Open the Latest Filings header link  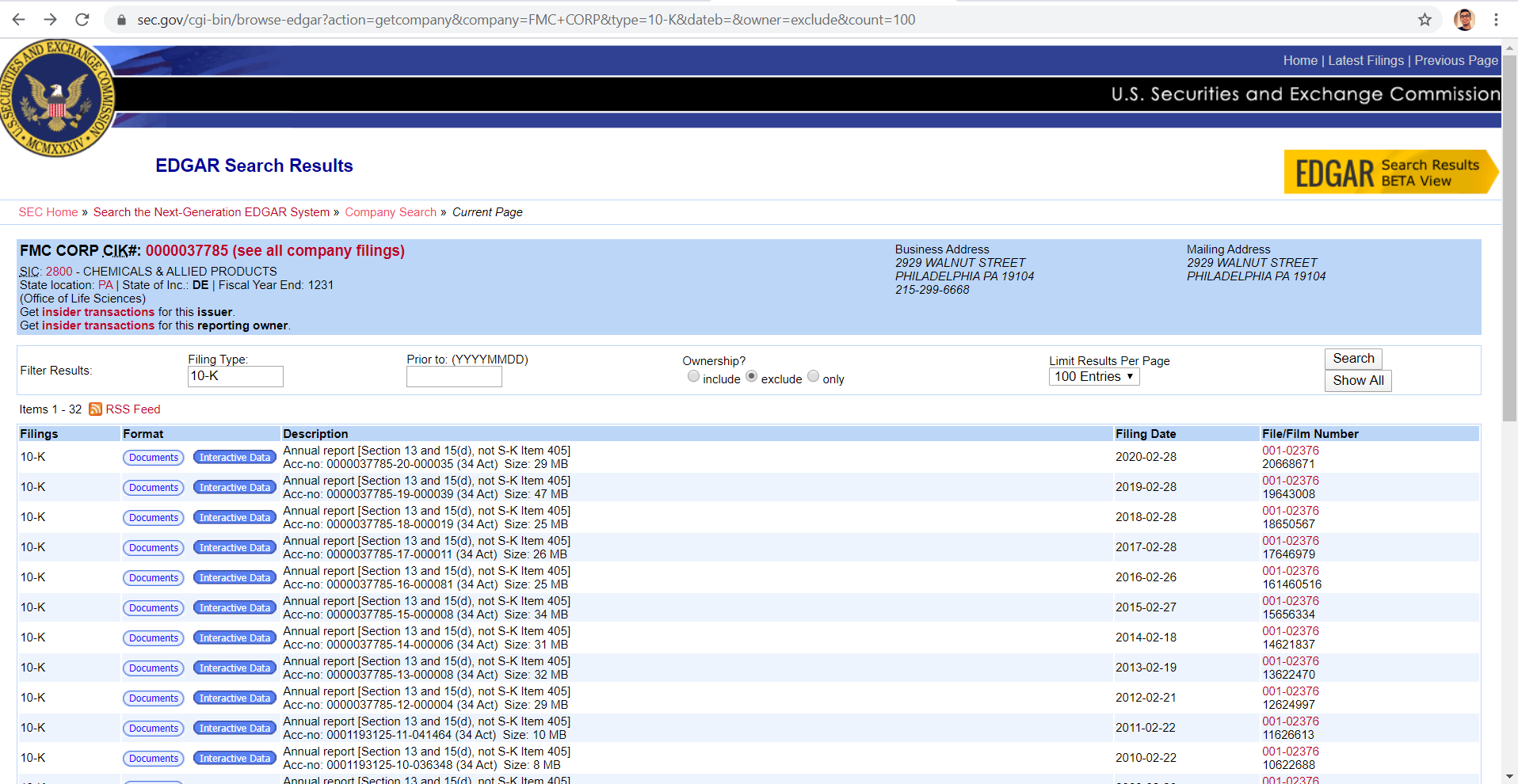(1366, 61)
